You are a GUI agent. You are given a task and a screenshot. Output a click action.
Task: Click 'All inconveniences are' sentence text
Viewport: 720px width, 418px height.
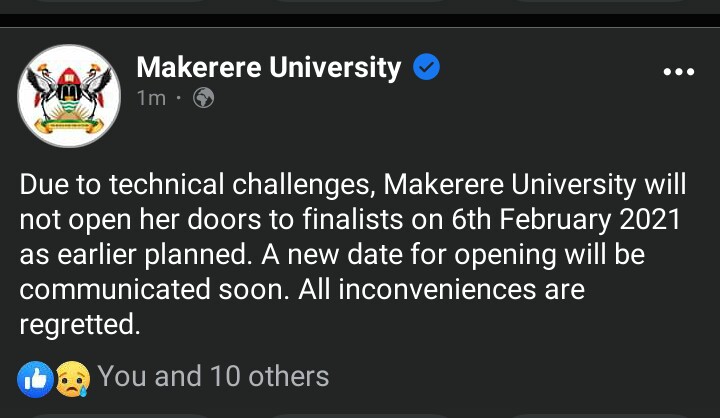point(442,290)
